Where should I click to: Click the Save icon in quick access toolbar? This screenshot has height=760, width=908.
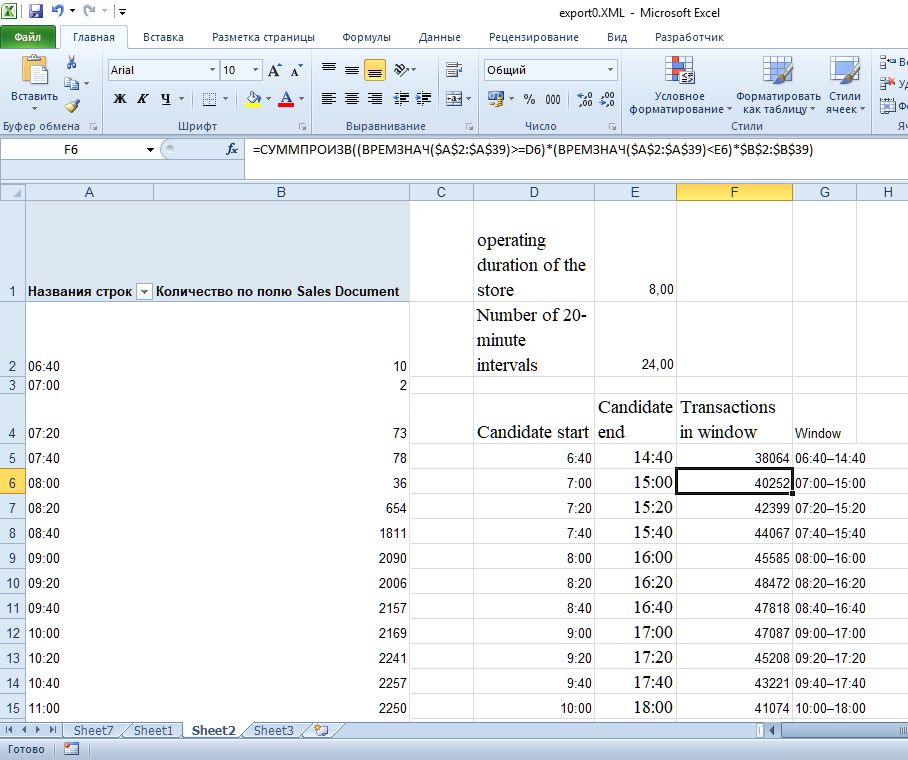35,10
